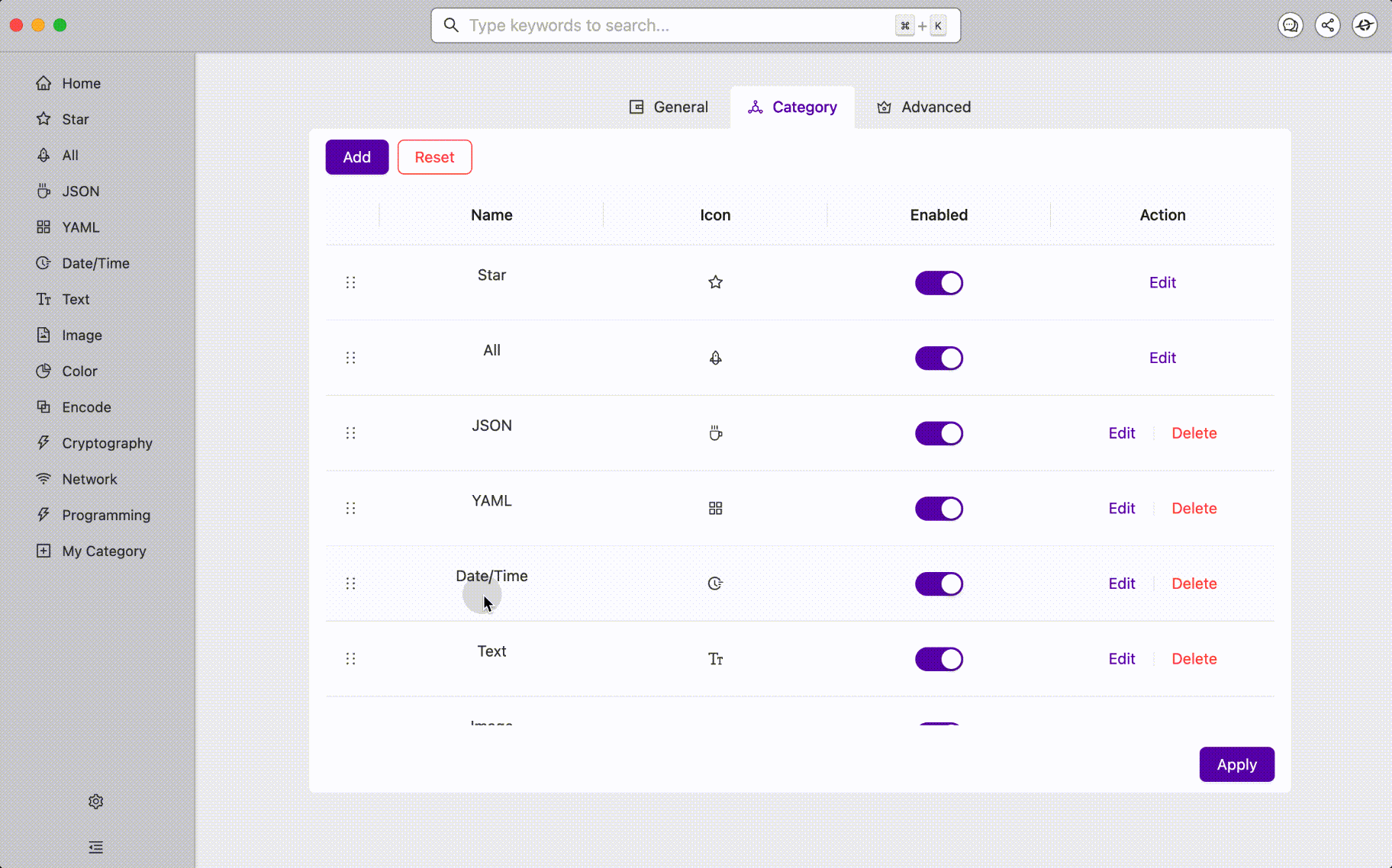Click the drag handle of the Star row
The width and height of the screenshot is (1392, 868).
[350, 282]
